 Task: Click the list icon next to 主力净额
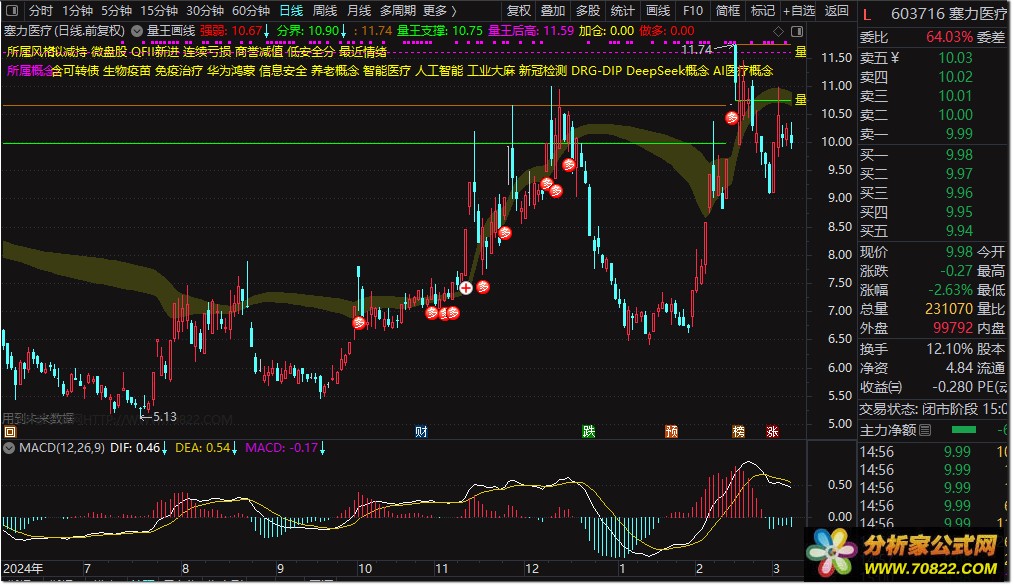pyautogui.click(x=925, y=430)
